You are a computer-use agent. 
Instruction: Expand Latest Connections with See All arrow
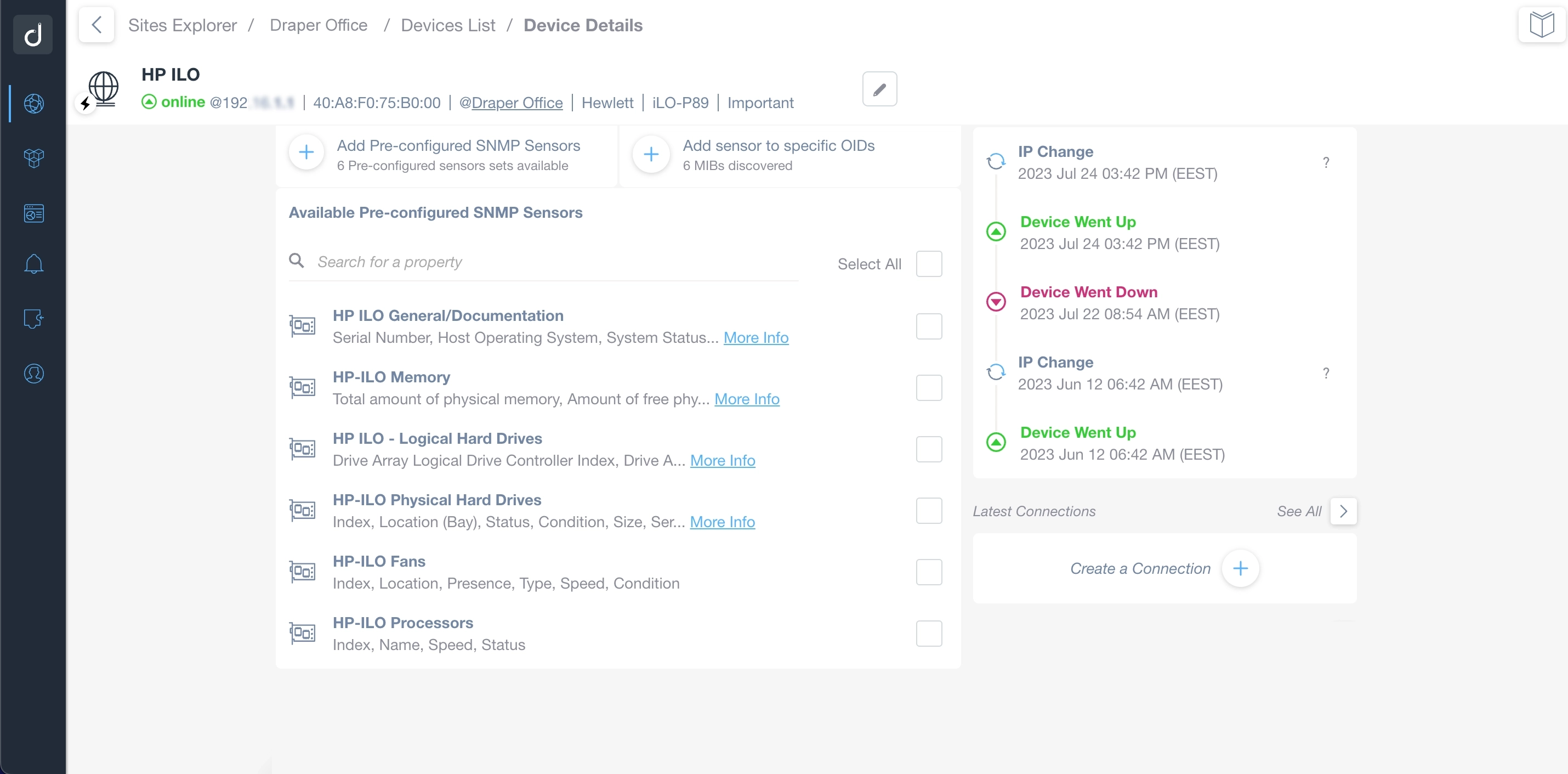(1343, 512)
